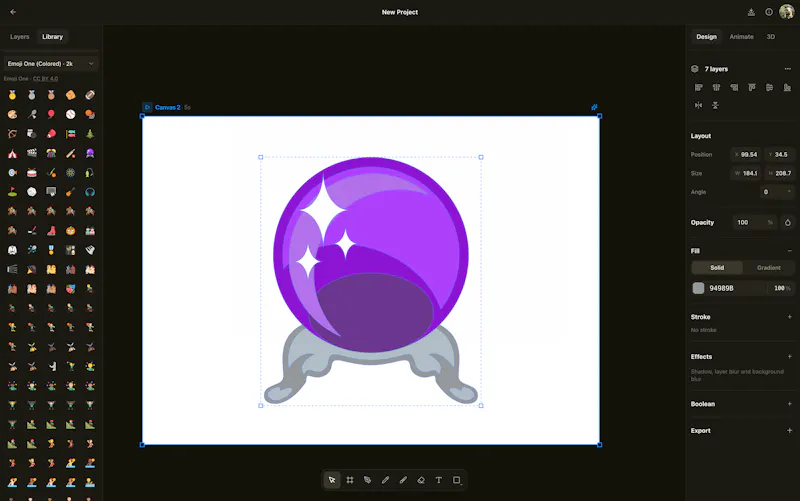Select the Text tool
This screenshot has width=800, height=501.
[439, 480]
